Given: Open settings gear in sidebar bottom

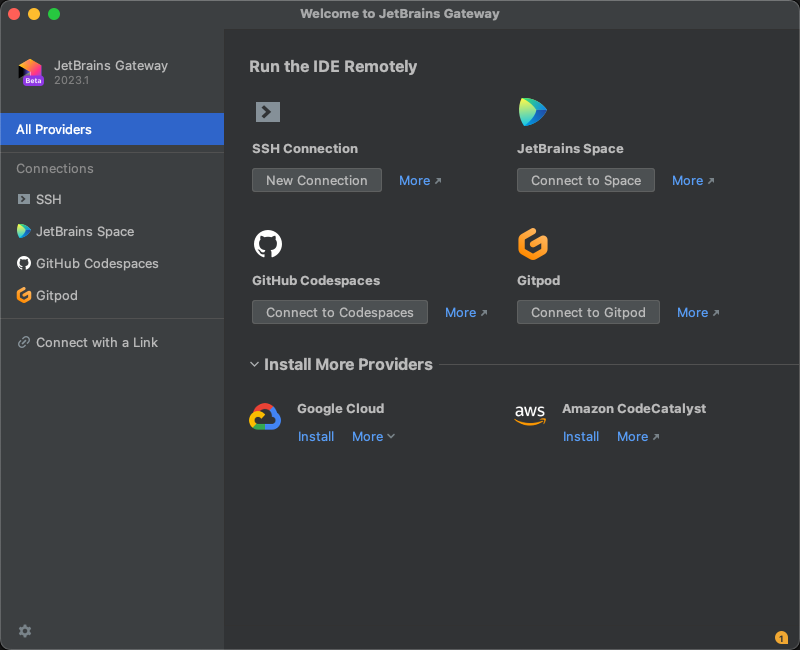Looking at the screenshot, I should [25, 631].
